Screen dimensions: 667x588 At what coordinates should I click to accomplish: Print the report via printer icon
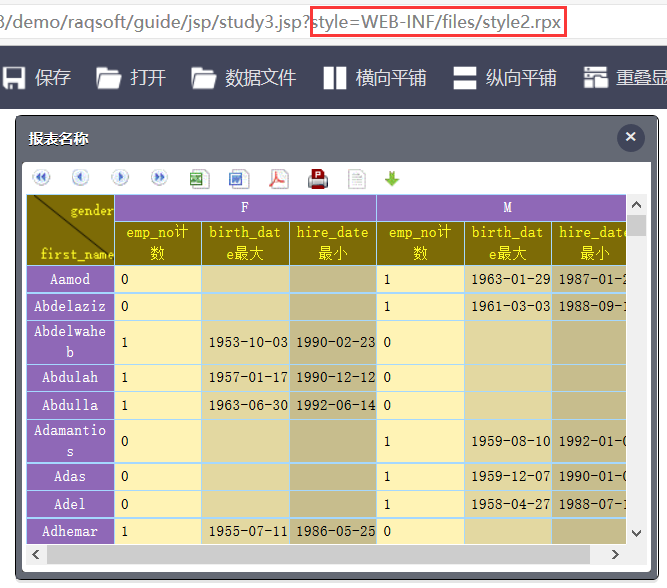point(318,179)
